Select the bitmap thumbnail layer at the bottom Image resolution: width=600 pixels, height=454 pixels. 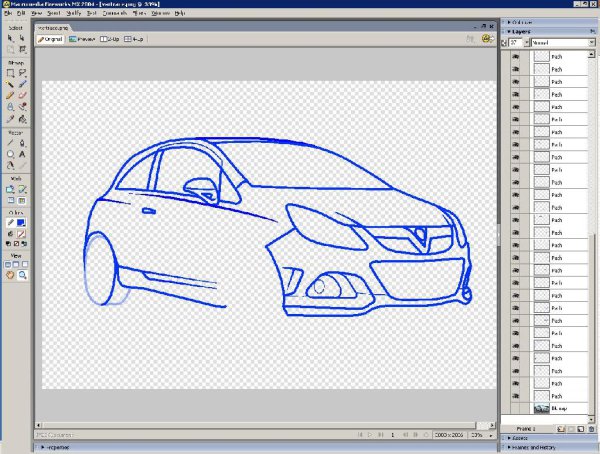coord(544,409)
